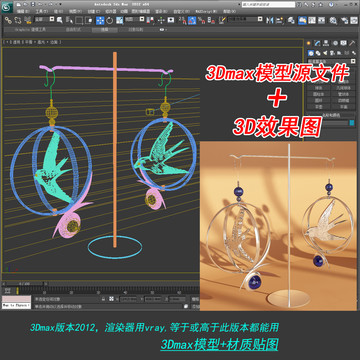This screenshot has width=360, height=360.
Task: Click the Select and Link tool
Action: 8,20
